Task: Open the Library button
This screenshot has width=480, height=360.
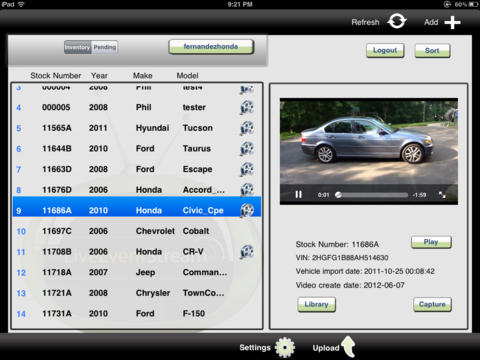Action: tap(316, 304)
